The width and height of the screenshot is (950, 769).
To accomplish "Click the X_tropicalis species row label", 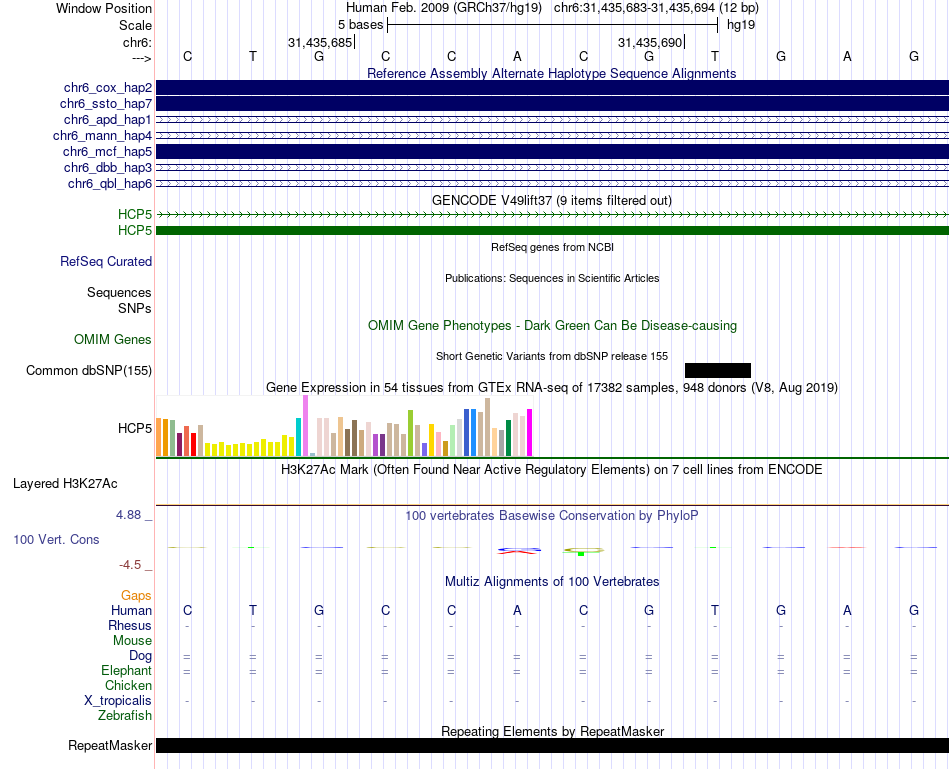I will click(x=118, y=701).
